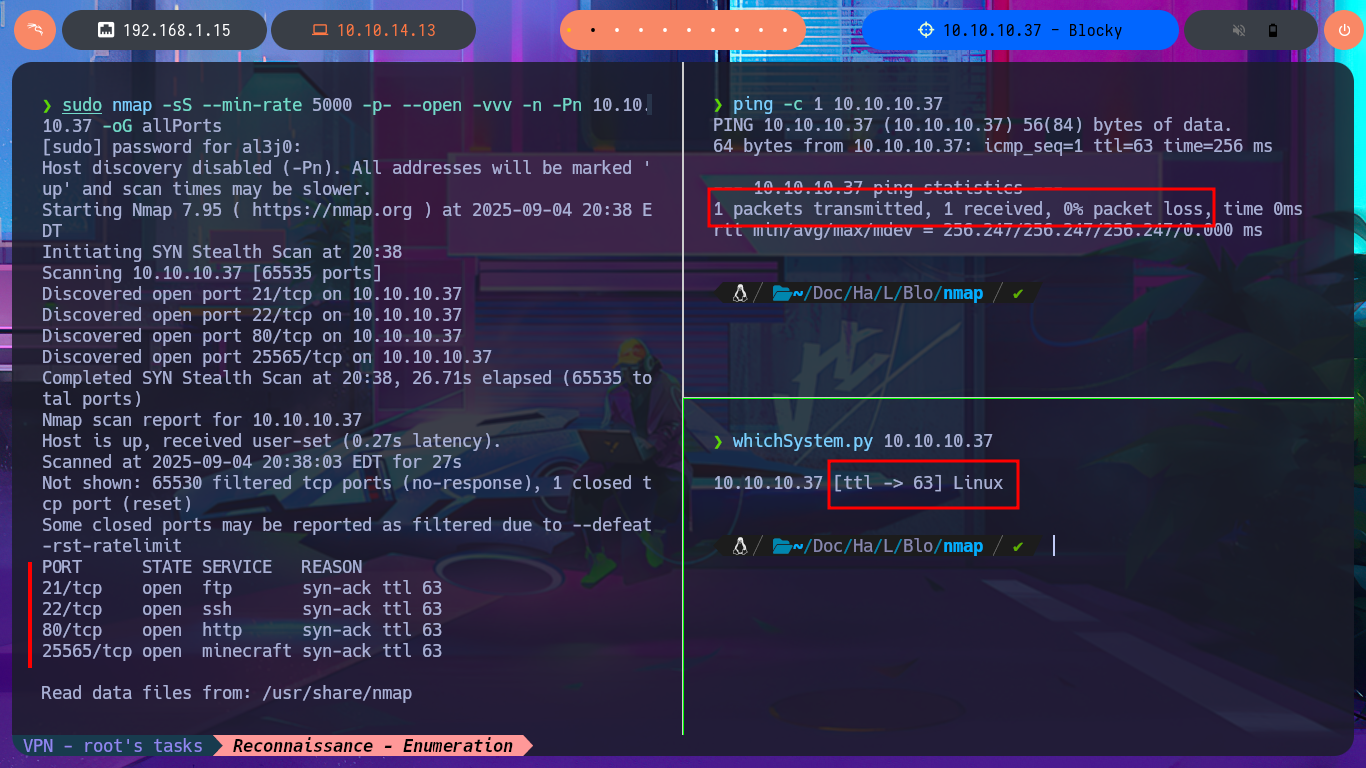Click the folder icon in upper-right prompt
Screen dimensions: 1366x768
(x=782, y=293)
